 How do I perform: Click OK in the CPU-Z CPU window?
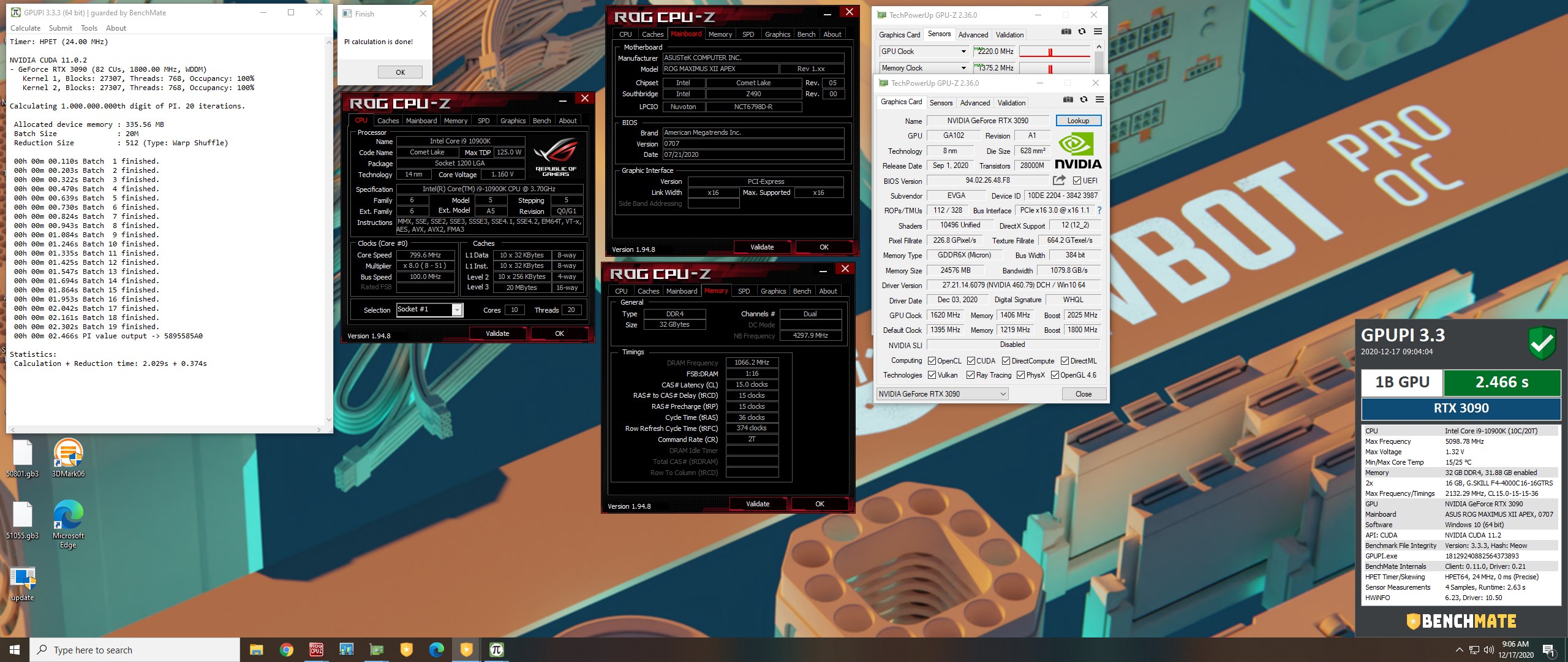[559, 333]
